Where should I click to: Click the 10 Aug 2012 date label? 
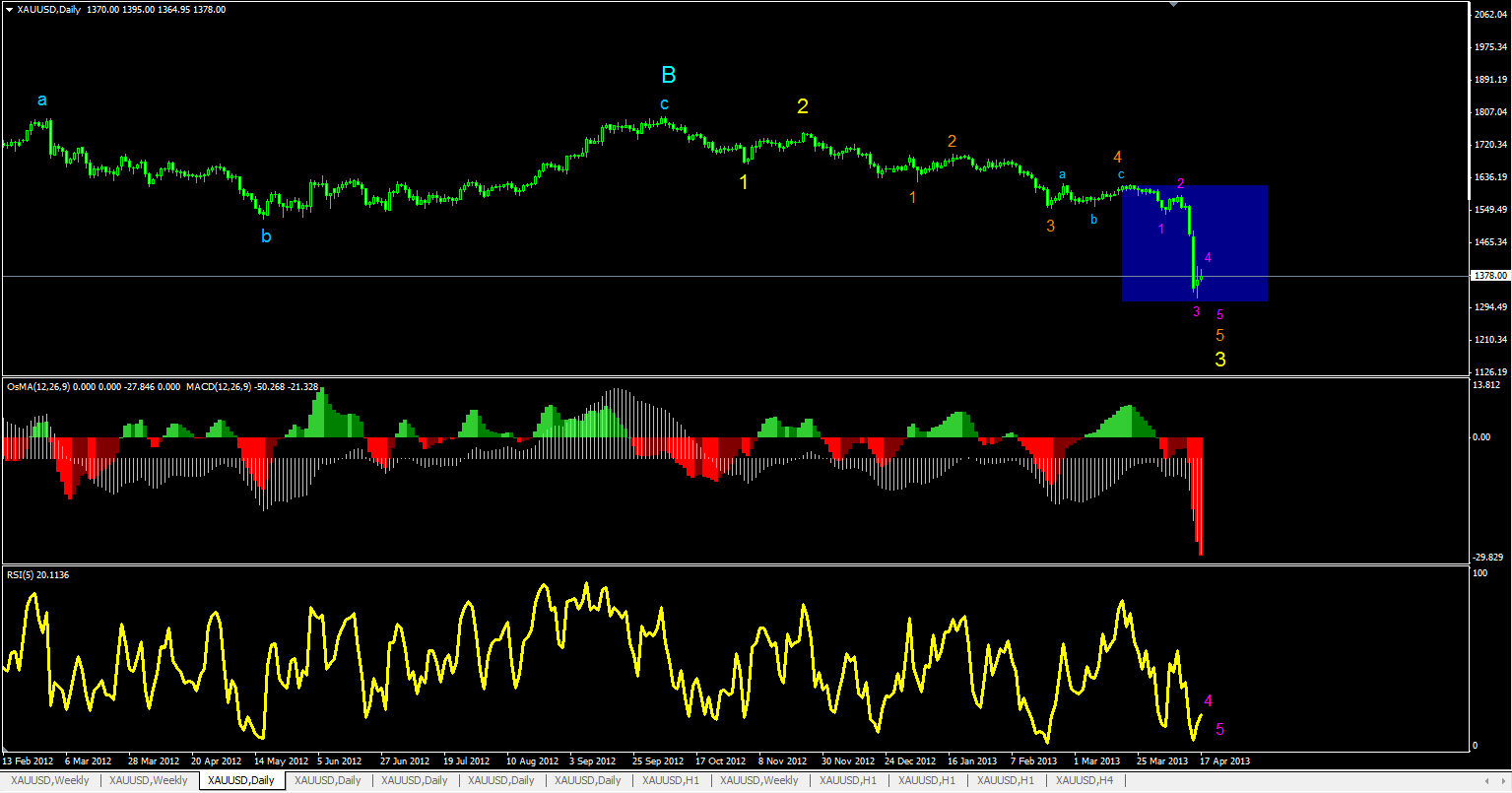tap(532, 761)
